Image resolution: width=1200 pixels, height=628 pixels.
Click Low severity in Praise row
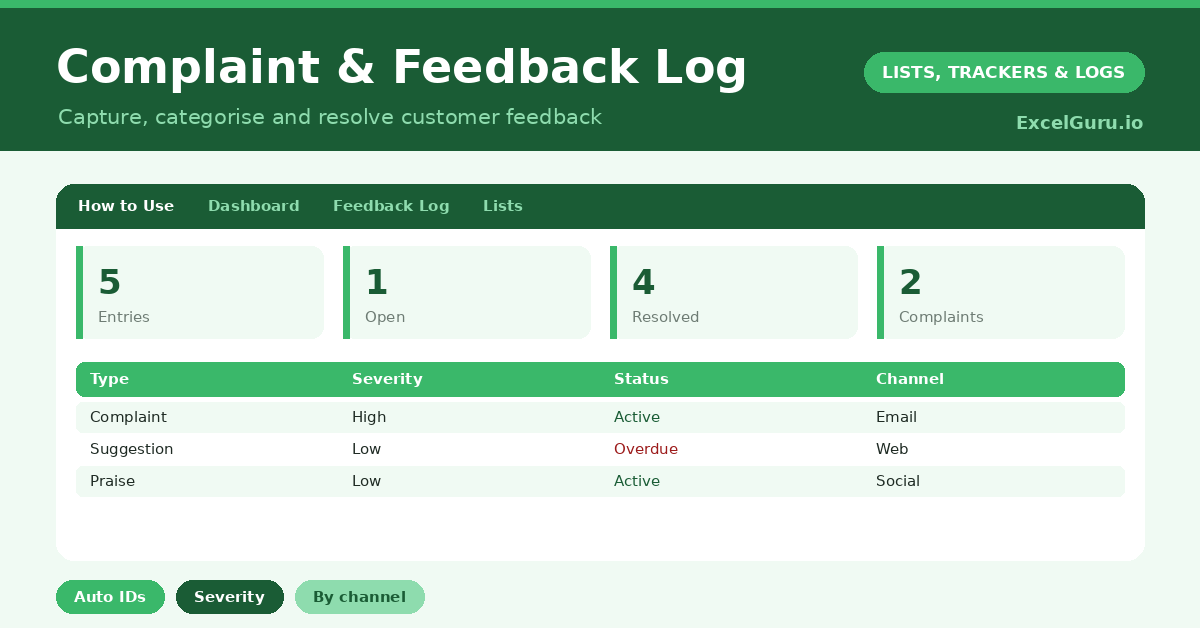[x=366, y=481]
